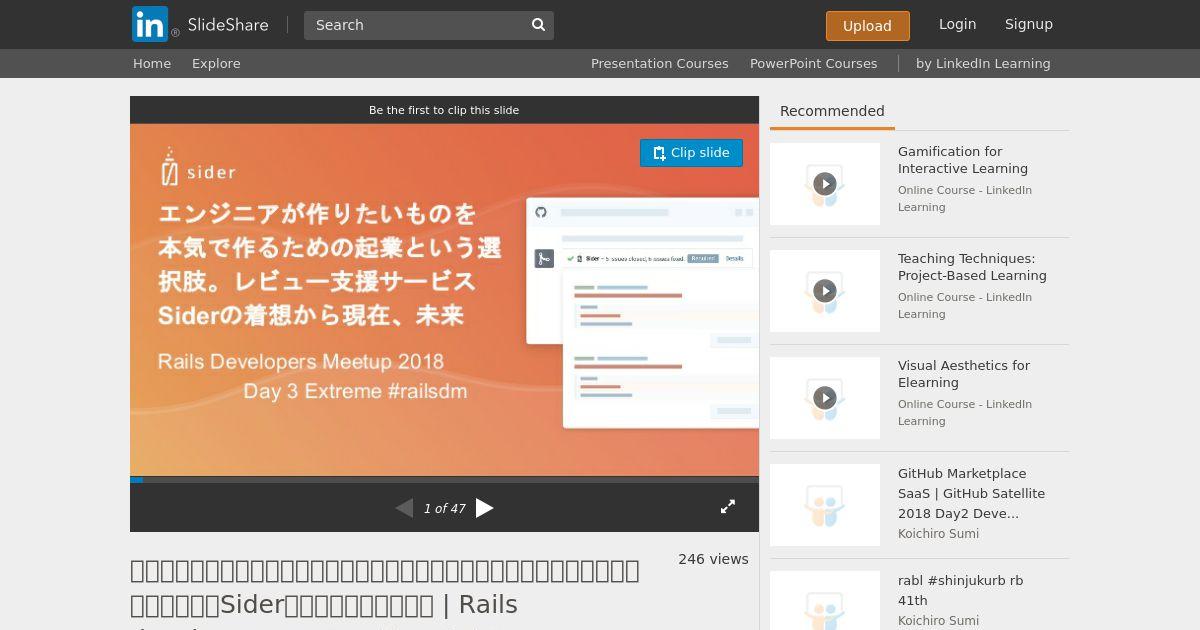Open Gamification for Interactive Learning title

pos(963,160)
